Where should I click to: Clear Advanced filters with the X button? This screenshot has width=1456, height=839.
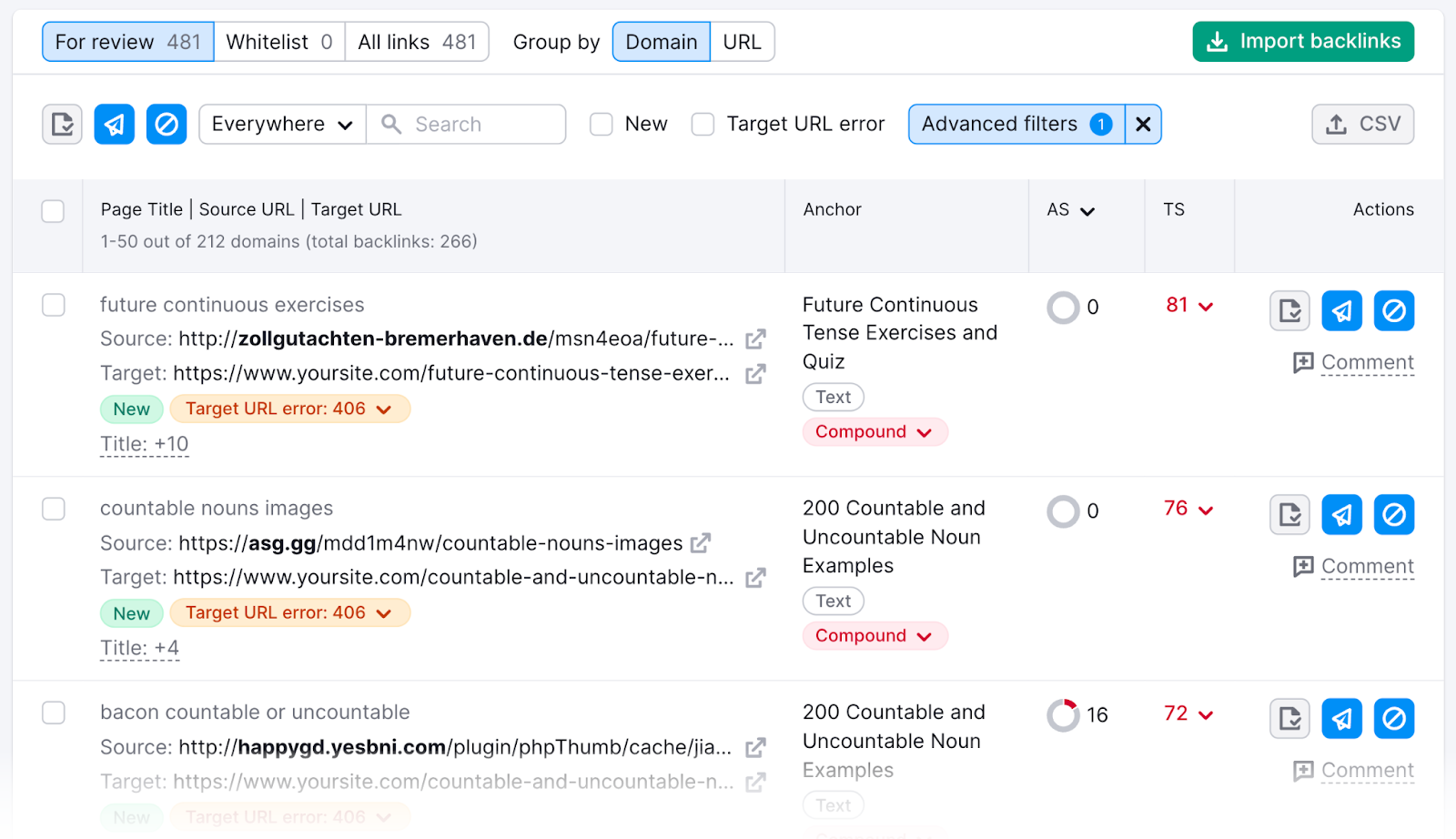pyautogui.click(x=1143, y=124)
